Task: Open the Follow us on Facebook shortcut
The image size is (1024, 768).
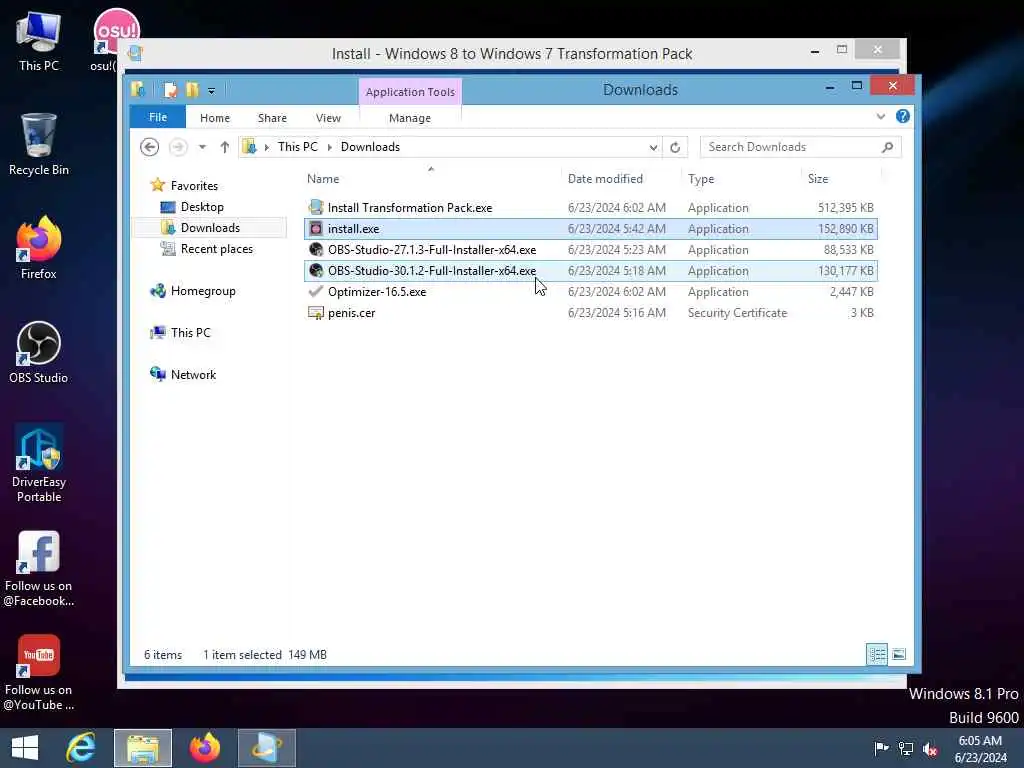Action: click(x=39, y=568)
